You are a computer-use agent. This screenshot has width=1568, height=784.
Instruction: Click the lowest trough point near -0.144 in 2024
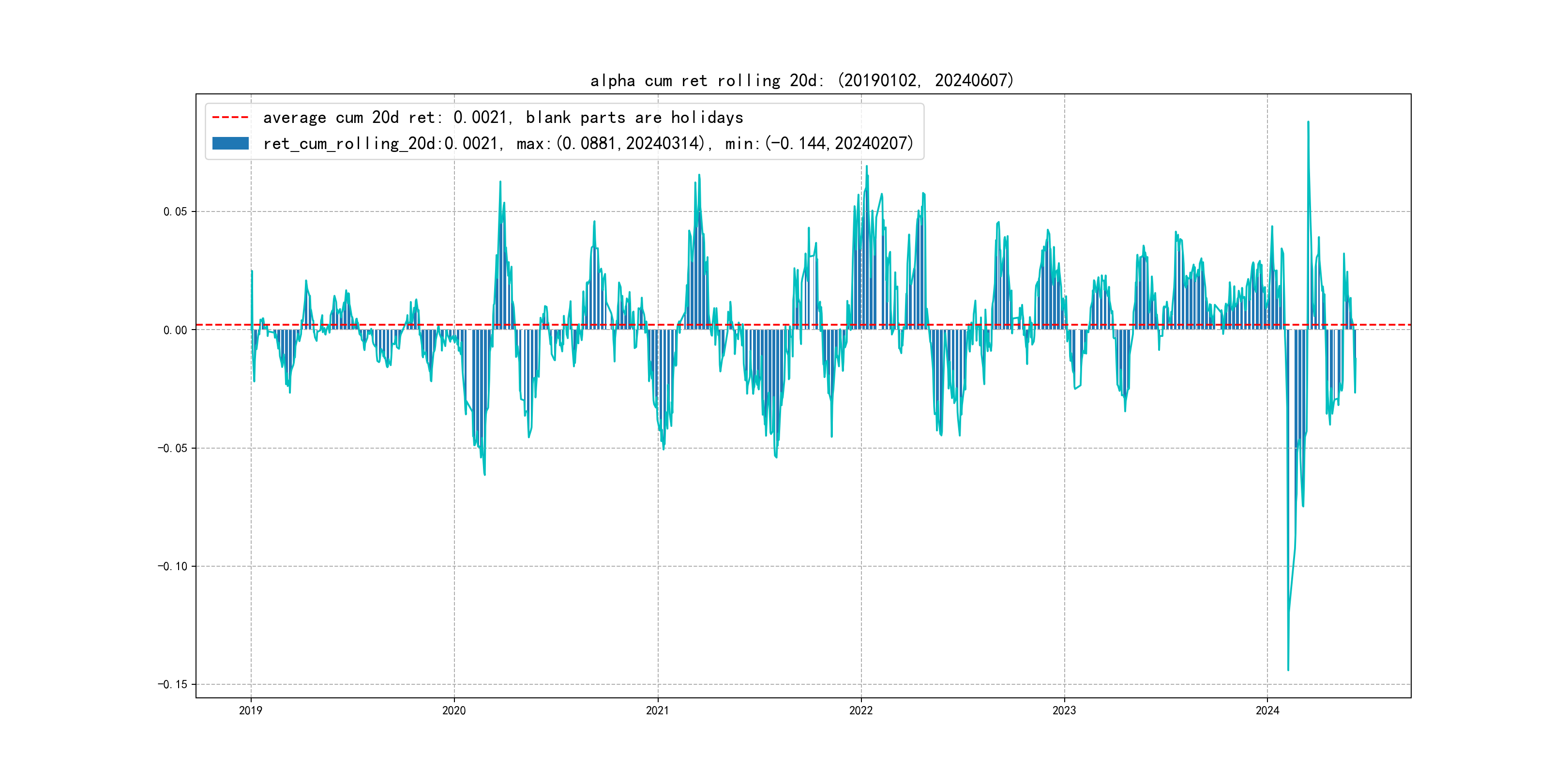pos(1288,670)
